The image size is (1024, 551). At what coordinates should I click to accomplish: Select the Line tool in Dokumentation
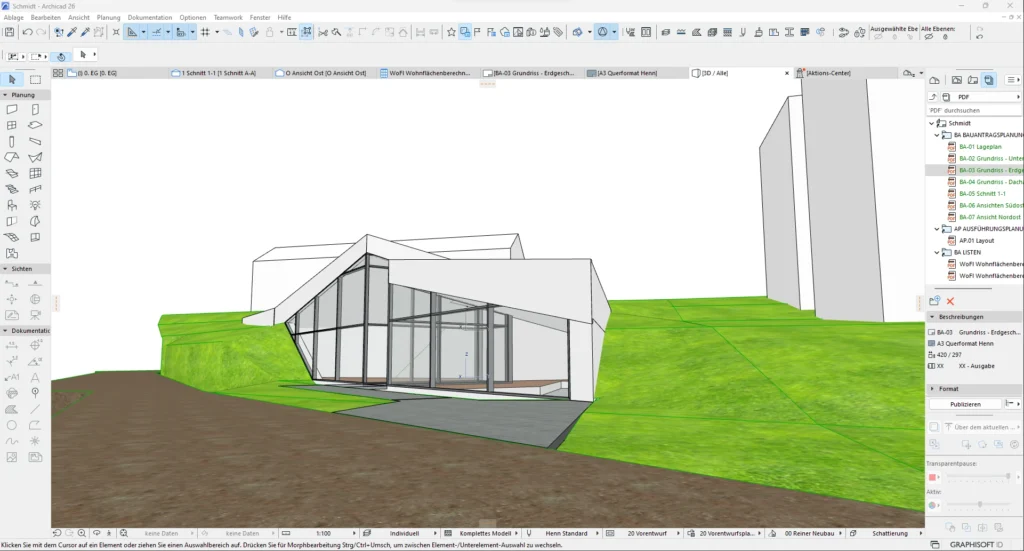pos(35,409)
